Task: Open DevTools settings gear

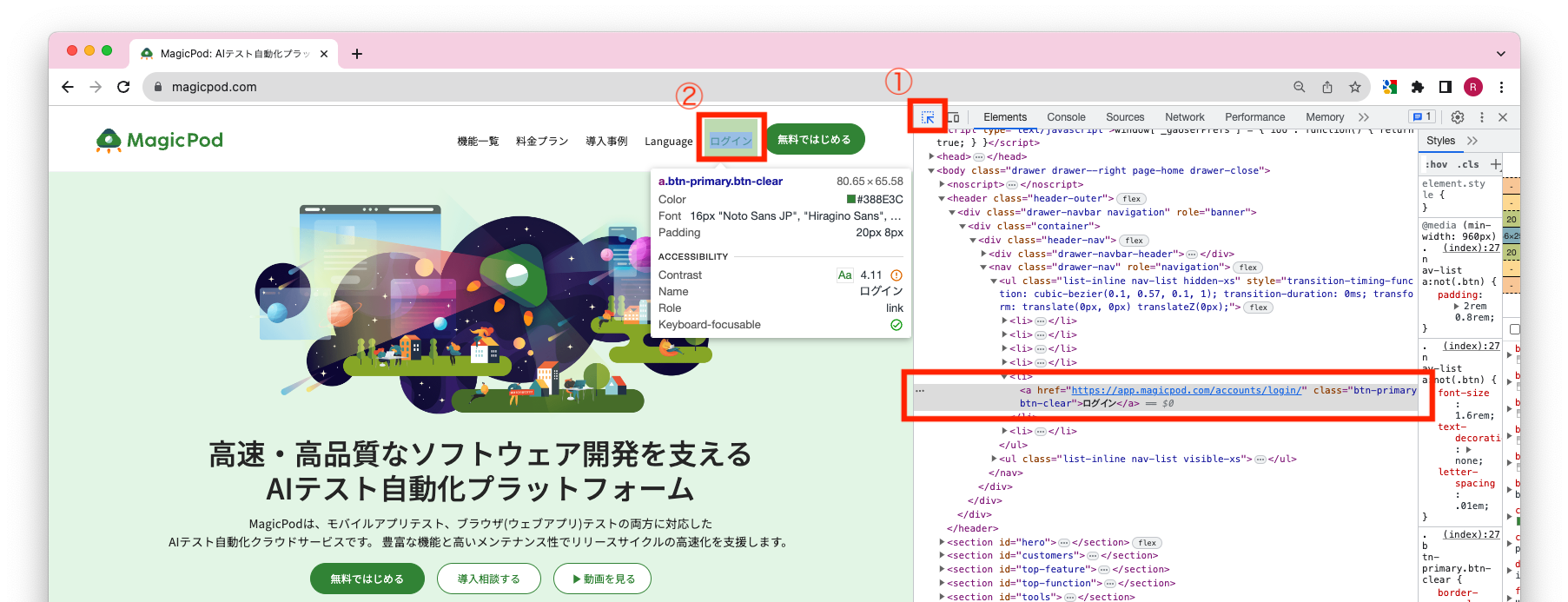Action: tap(1458, 117)
